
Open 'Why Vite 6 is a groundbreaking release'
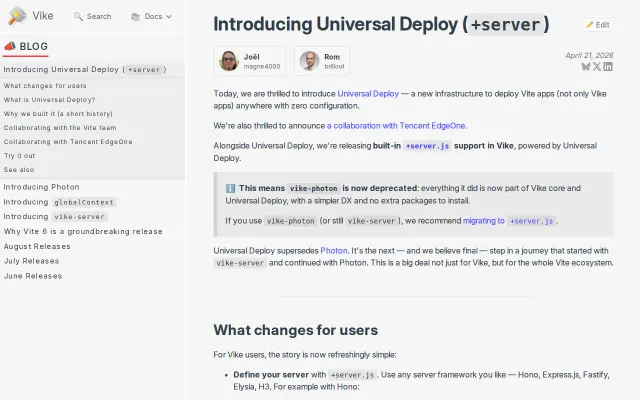coord(83,231)
